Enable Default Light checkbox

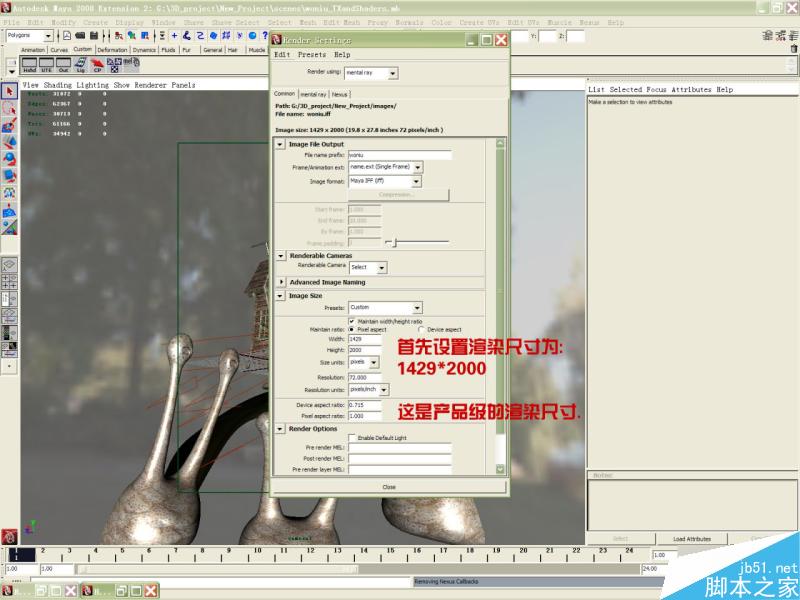pos(352,438)
